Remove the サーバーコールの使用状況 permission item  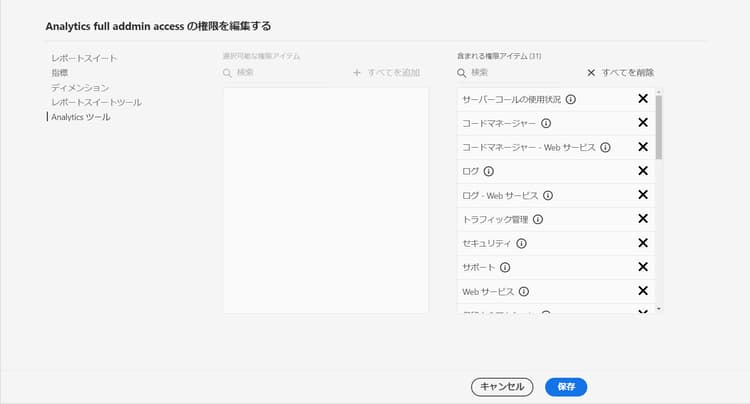(643, 98)
